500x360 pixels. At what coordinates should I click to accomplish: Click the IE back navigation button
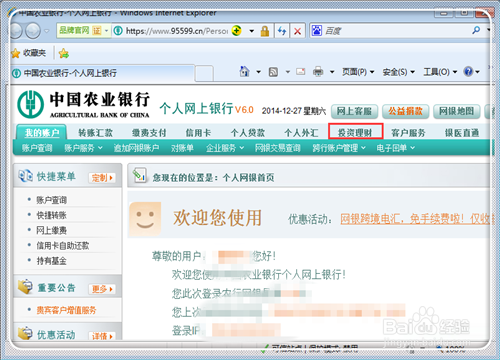pyautogui.click(x=15, y=31)
